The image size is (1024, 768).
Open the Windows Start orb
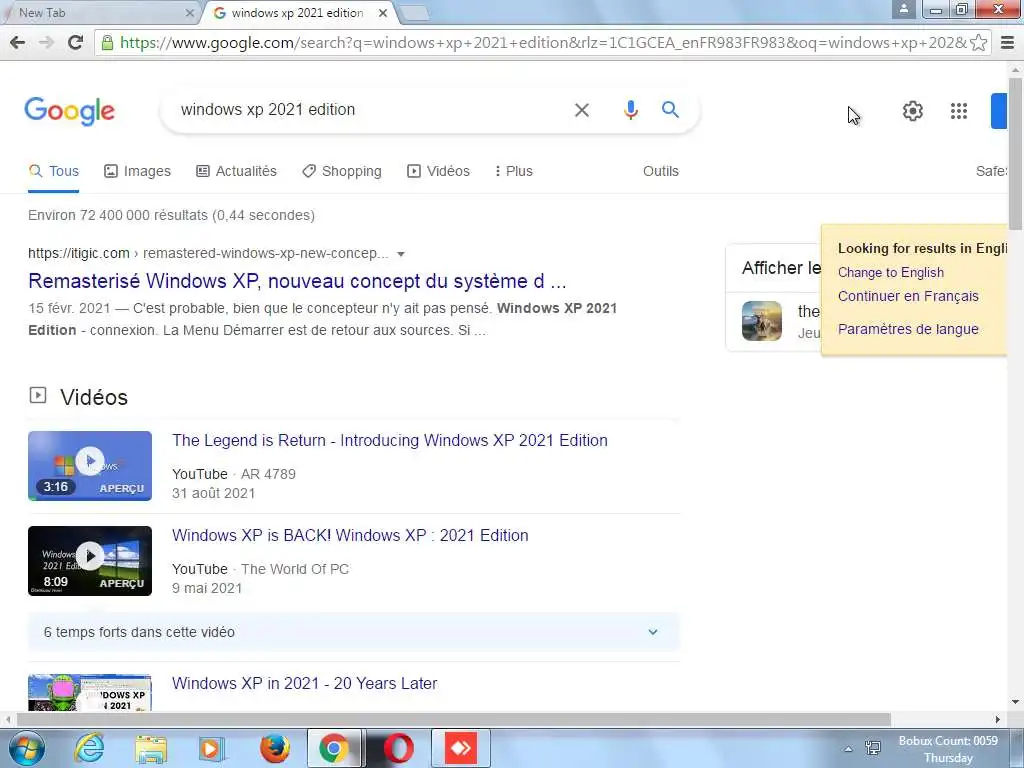(x=27, y=748)
